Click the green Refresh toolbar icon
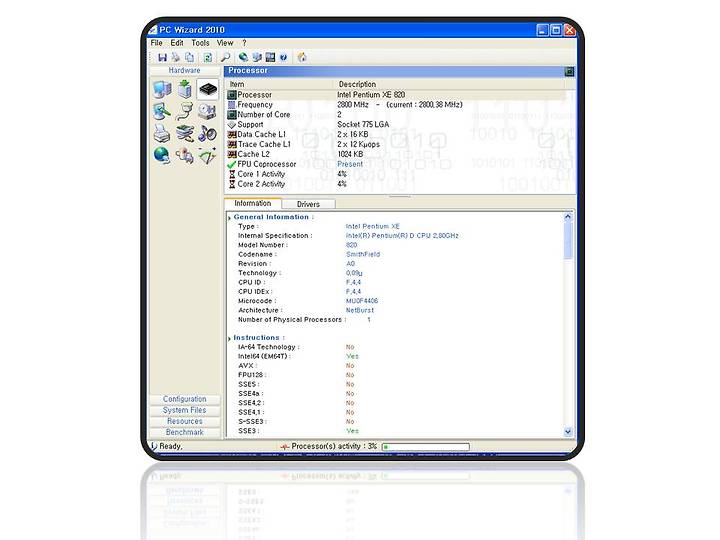 tap(208, 57)
